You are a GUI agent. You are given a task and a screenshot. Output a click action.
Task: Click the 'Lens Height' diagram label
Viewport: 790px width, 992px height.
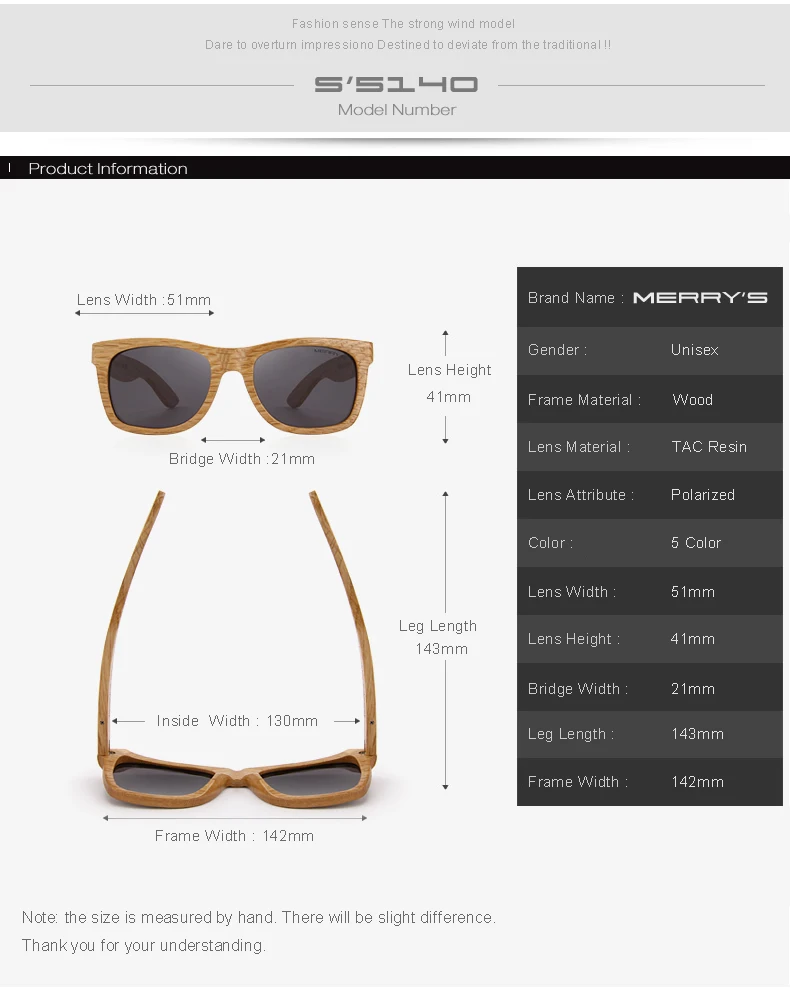(449, 370)
